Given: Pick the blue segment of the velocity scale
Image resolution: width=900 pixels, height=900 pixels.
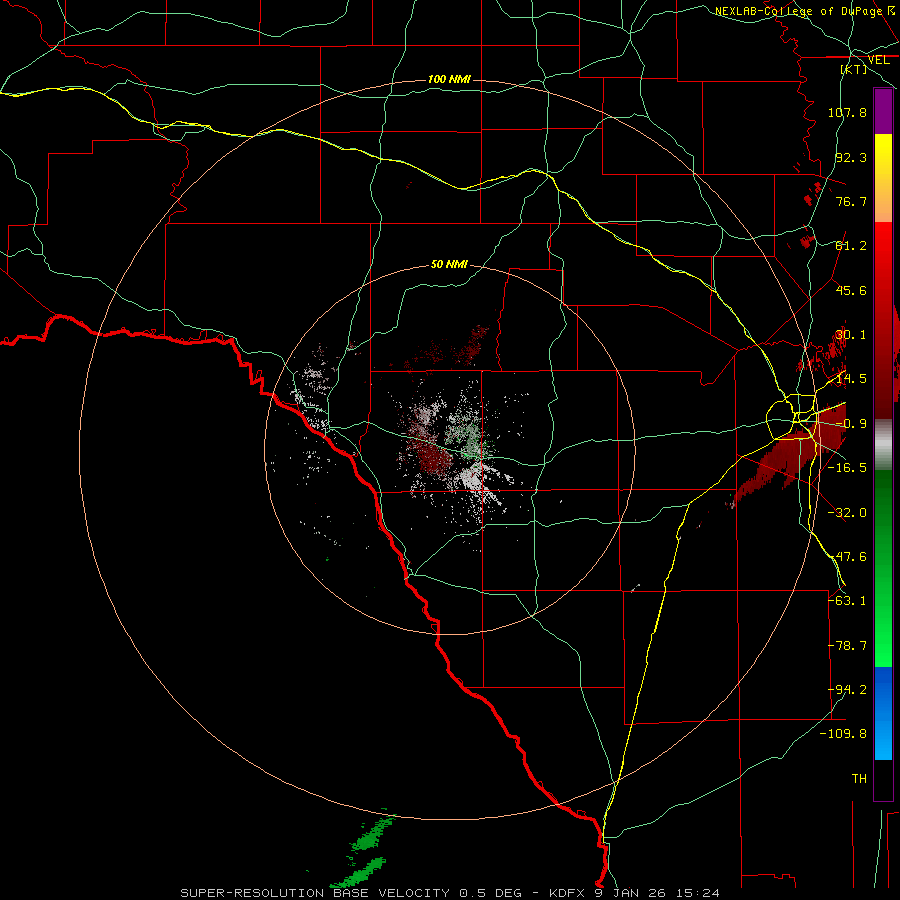Looking at the screenshot, I should point(883,713).
